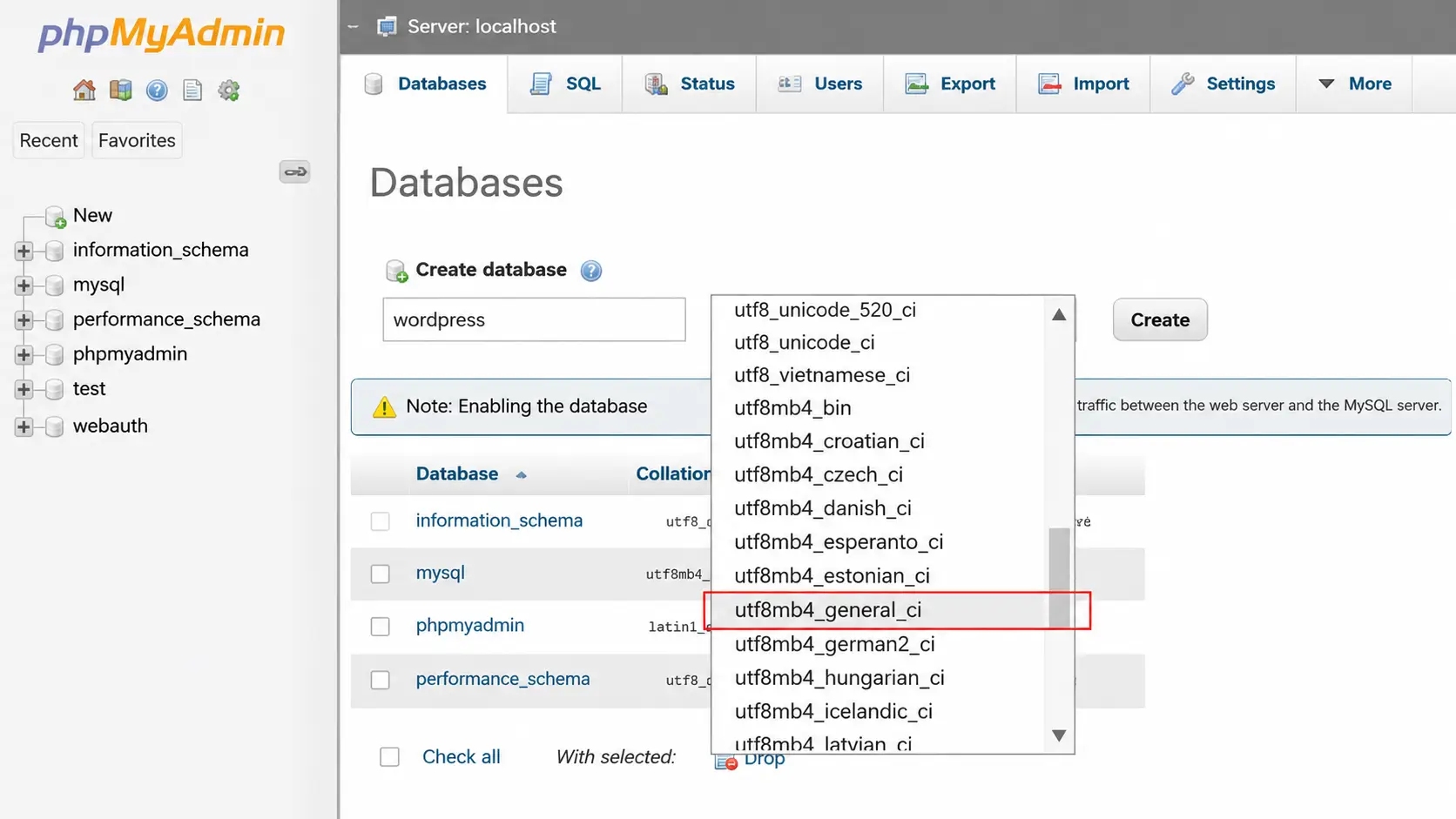Click the Check all link

(x=462, y=757)
